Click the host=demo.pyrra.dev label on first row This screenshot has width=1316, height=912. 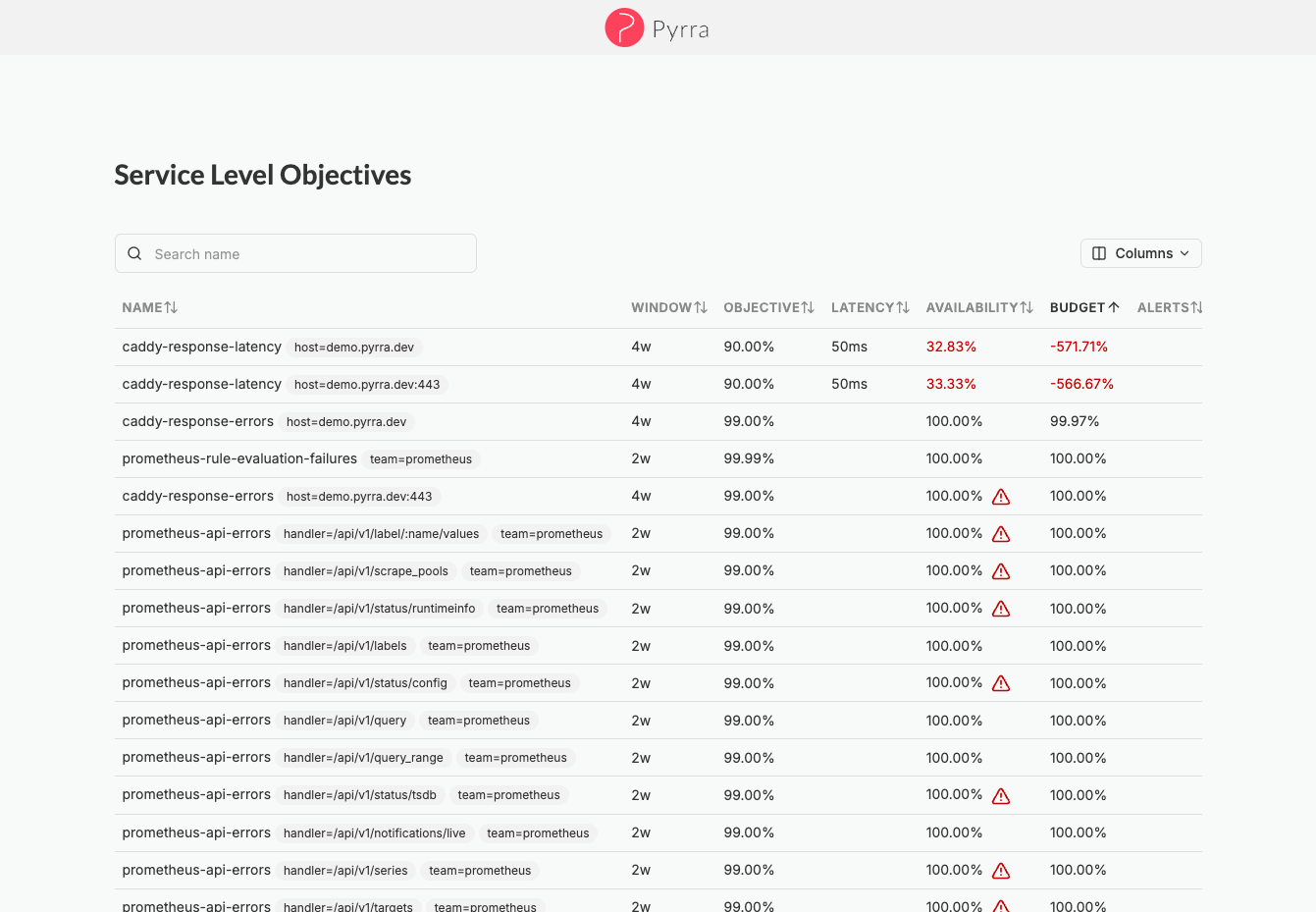[354, 348]
